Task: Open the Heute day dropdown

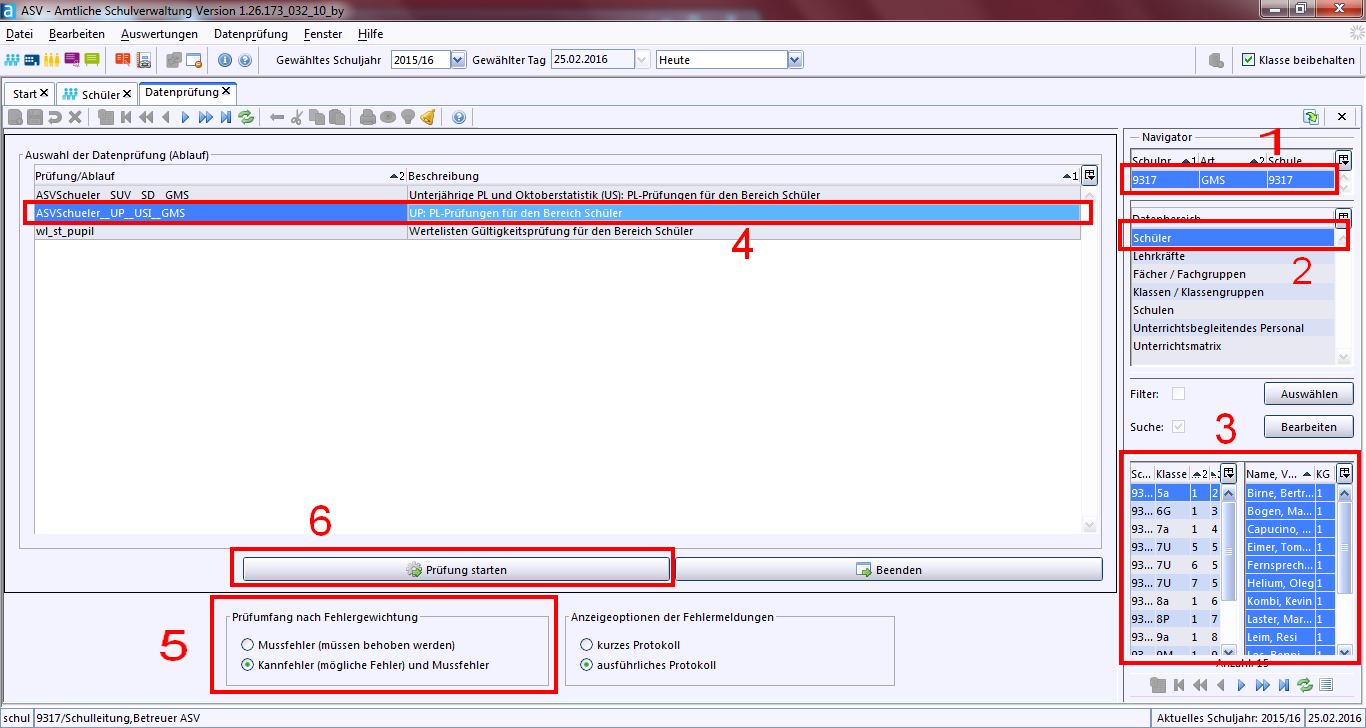Action: (795, 60)
